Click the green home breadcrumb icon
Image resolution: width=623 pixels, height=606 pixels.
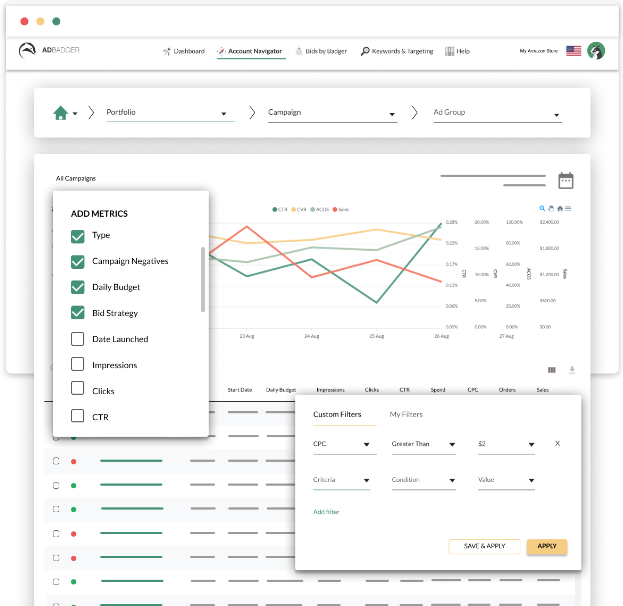coord(60,113)
